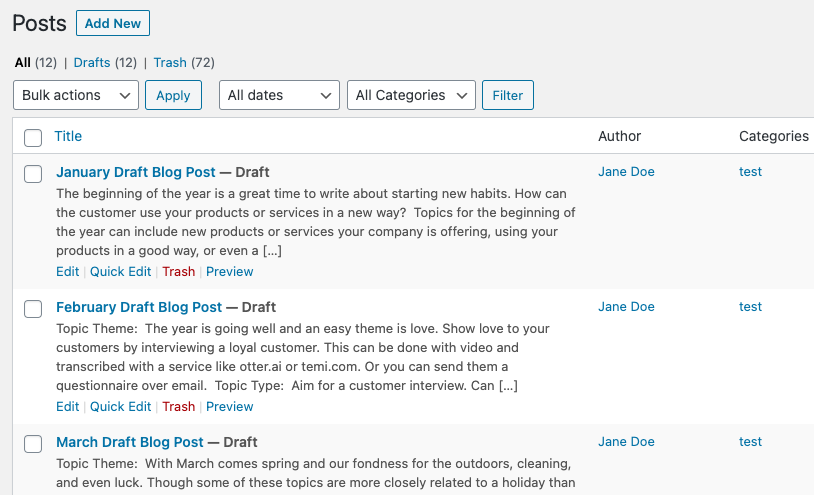Open the January Draft Blog Post title

136,172
